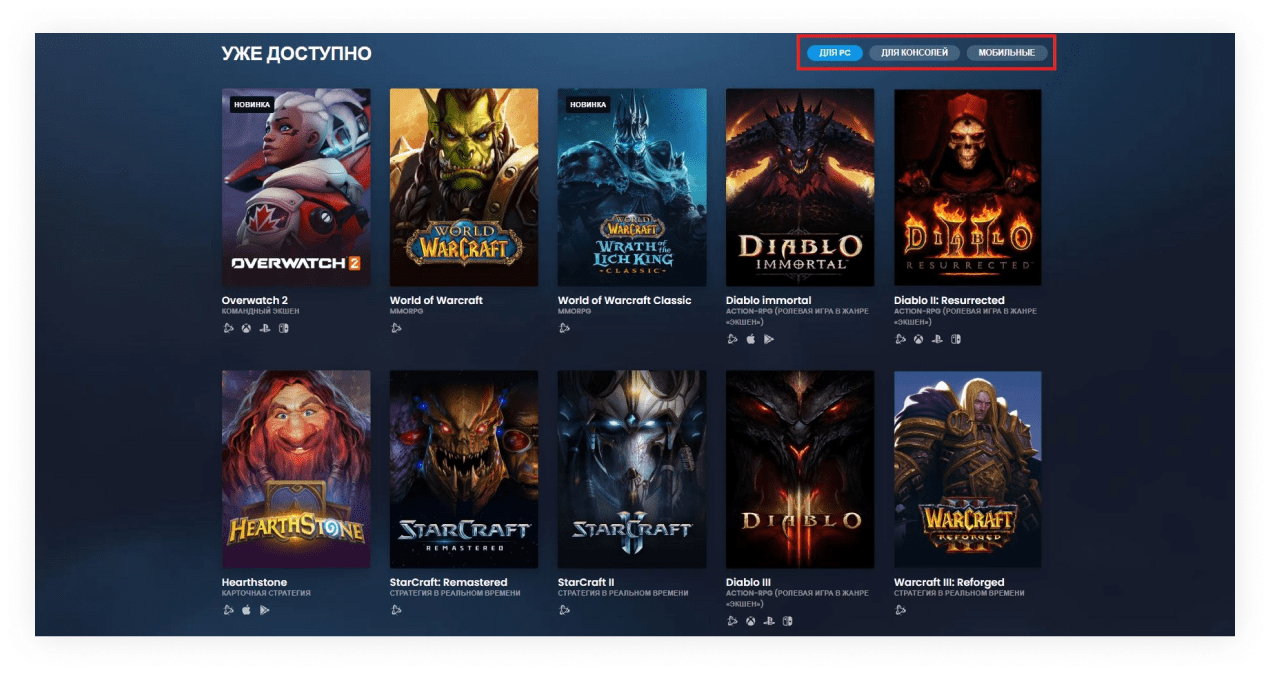Viewport: 1270px width, 674px height.
Task: Click Battle.net icon under World of Warcraft Classic
Action: (x=564, y=328)
